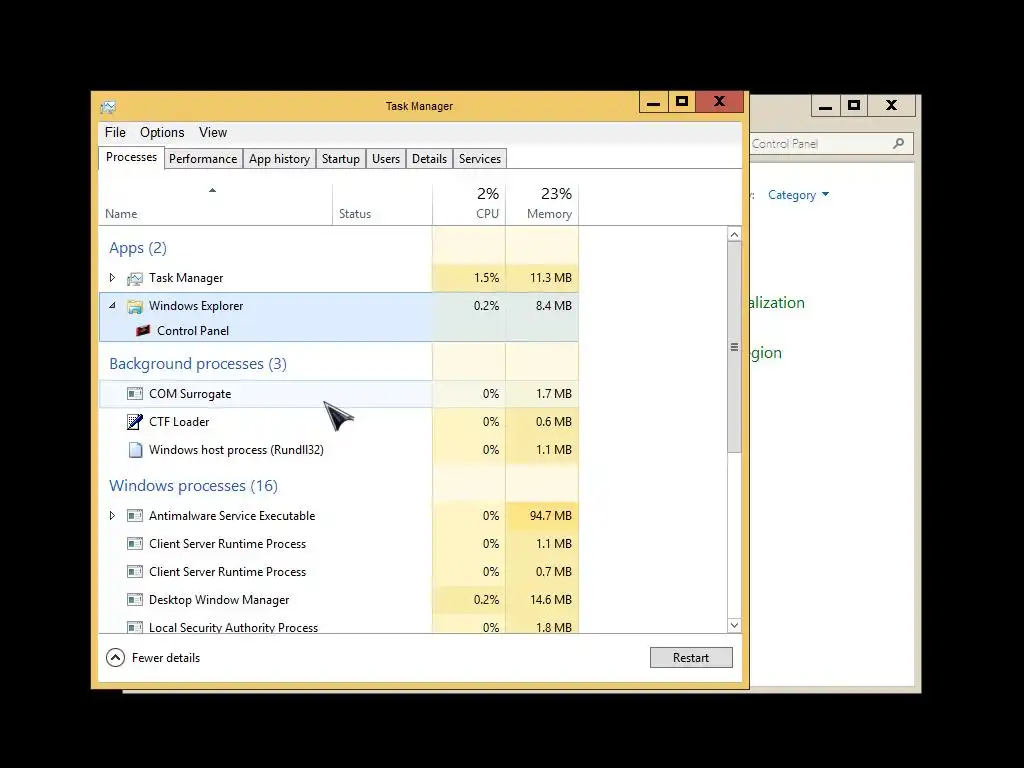1024x768 pixels.
Task: Click the Antimalware Service Executable icon
Action: [135, 516]
